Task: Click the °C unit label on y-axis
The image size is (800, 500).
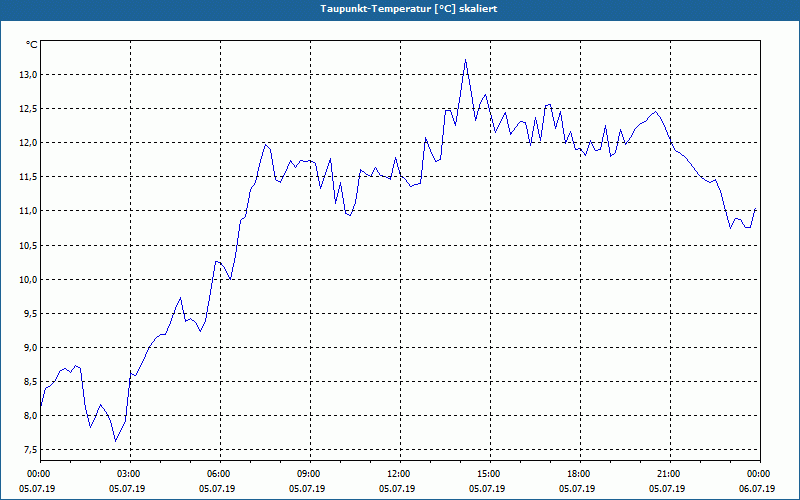Action: (x=31, y=45)
